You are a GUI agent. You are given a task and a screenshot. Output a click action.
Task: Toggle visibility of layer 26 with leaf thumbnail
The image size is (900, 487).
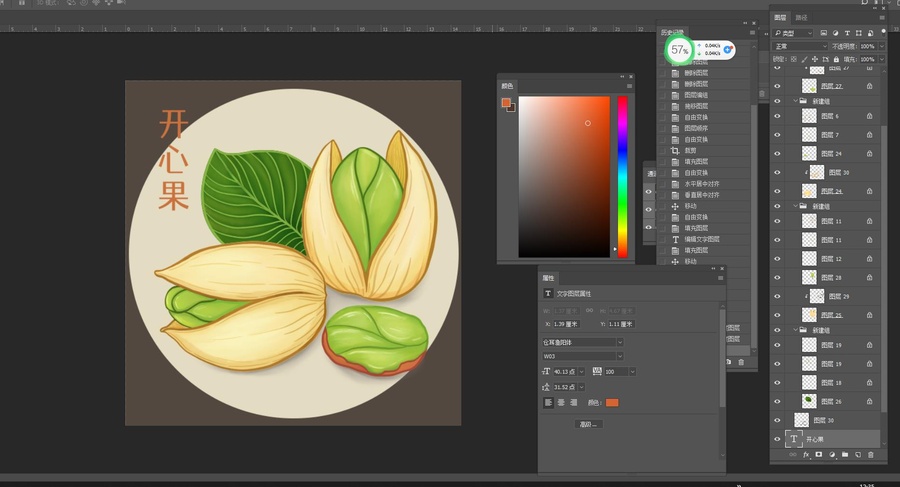pos(777,401)
